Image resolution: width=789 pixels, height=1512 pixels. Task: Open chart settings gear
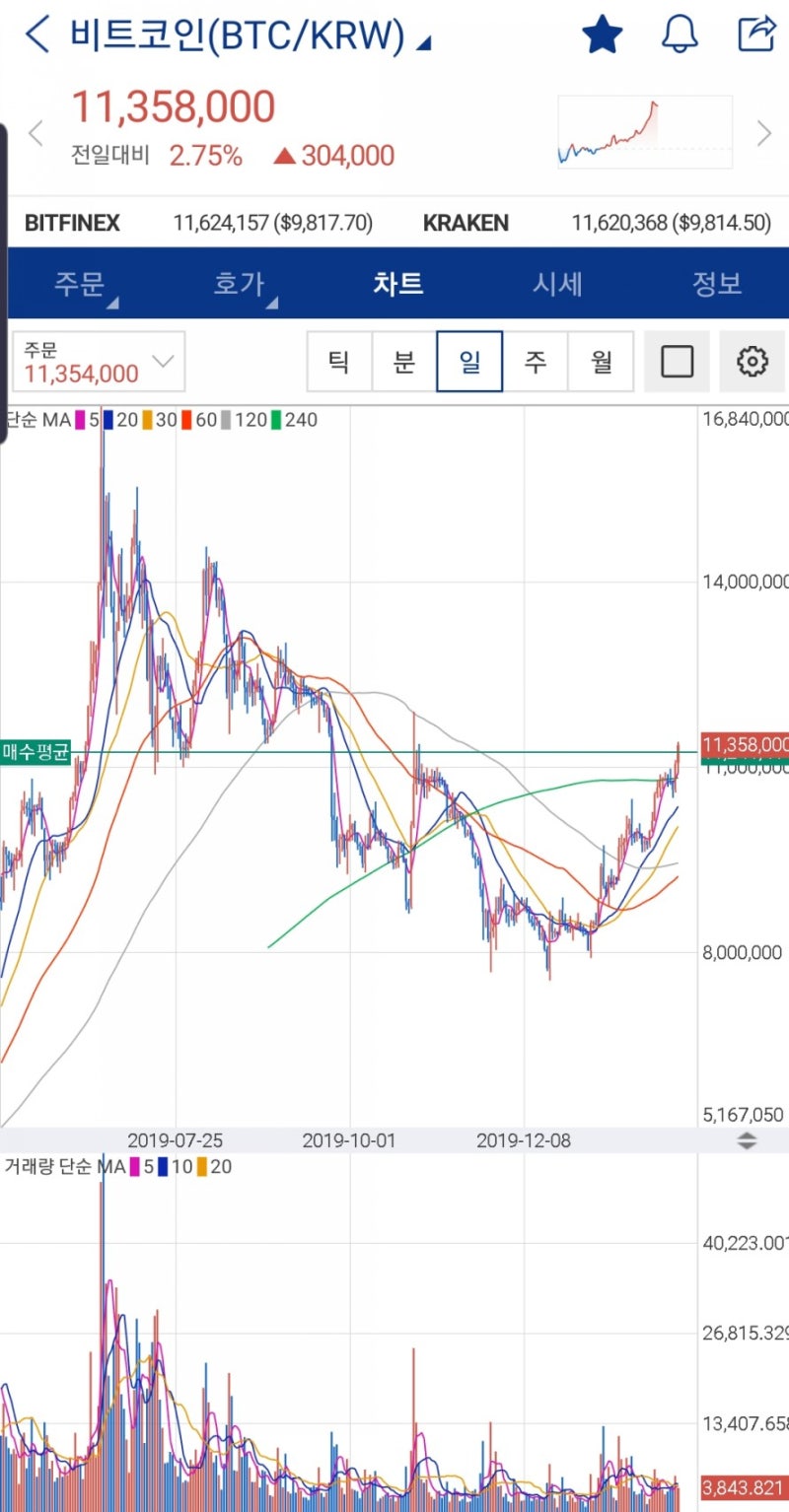[753, 362]
